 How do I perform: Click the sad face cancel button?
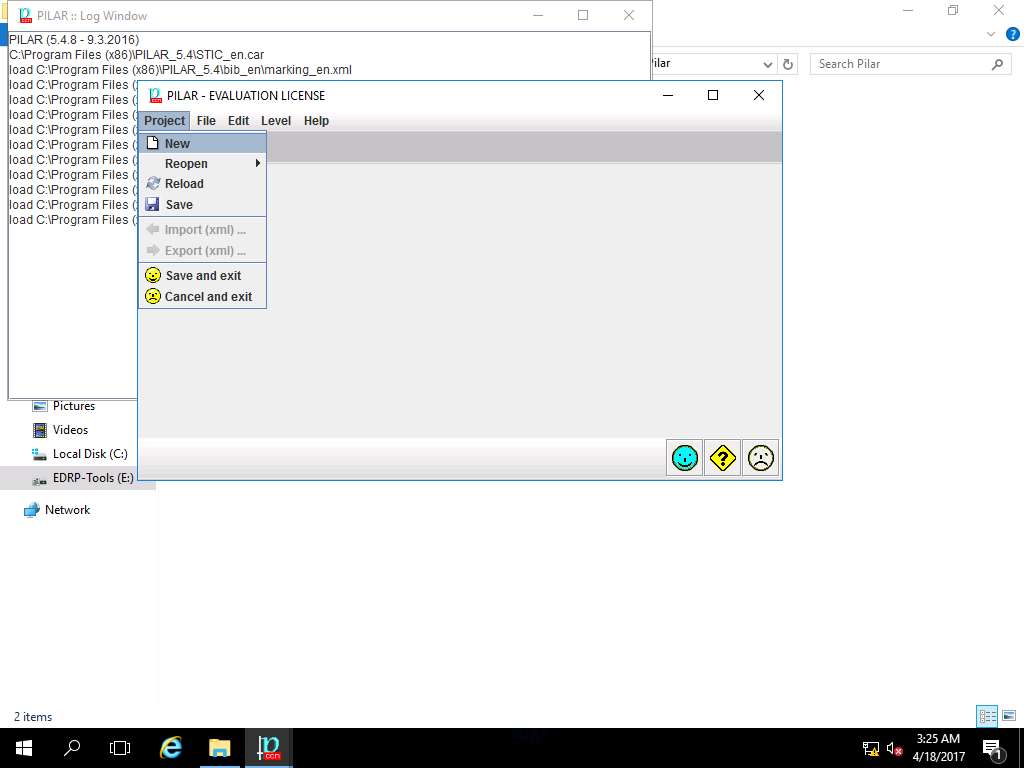[760, 458]
